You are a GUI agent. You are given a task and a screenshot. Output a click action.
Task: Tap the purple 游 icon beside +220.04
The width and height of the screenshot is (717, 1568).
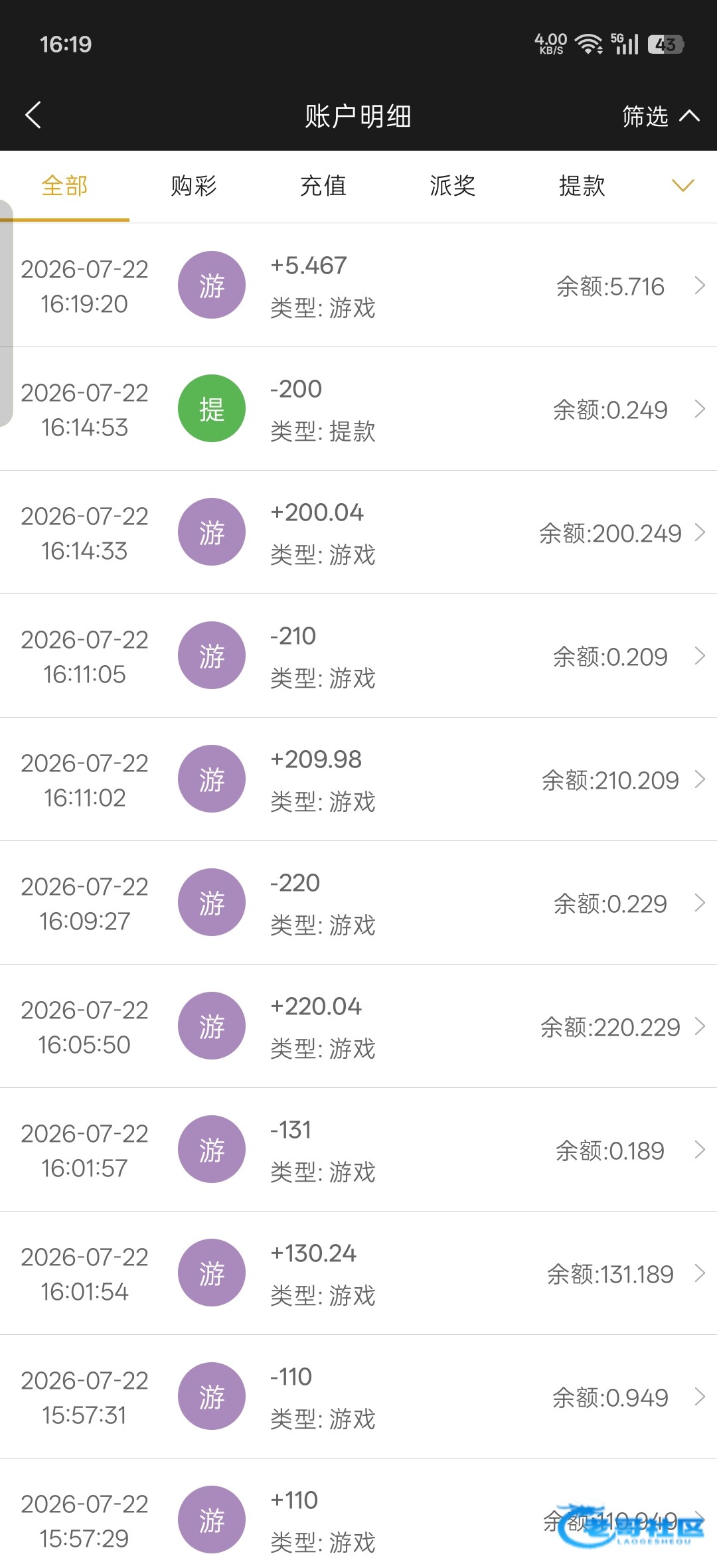click(212, 1026)
